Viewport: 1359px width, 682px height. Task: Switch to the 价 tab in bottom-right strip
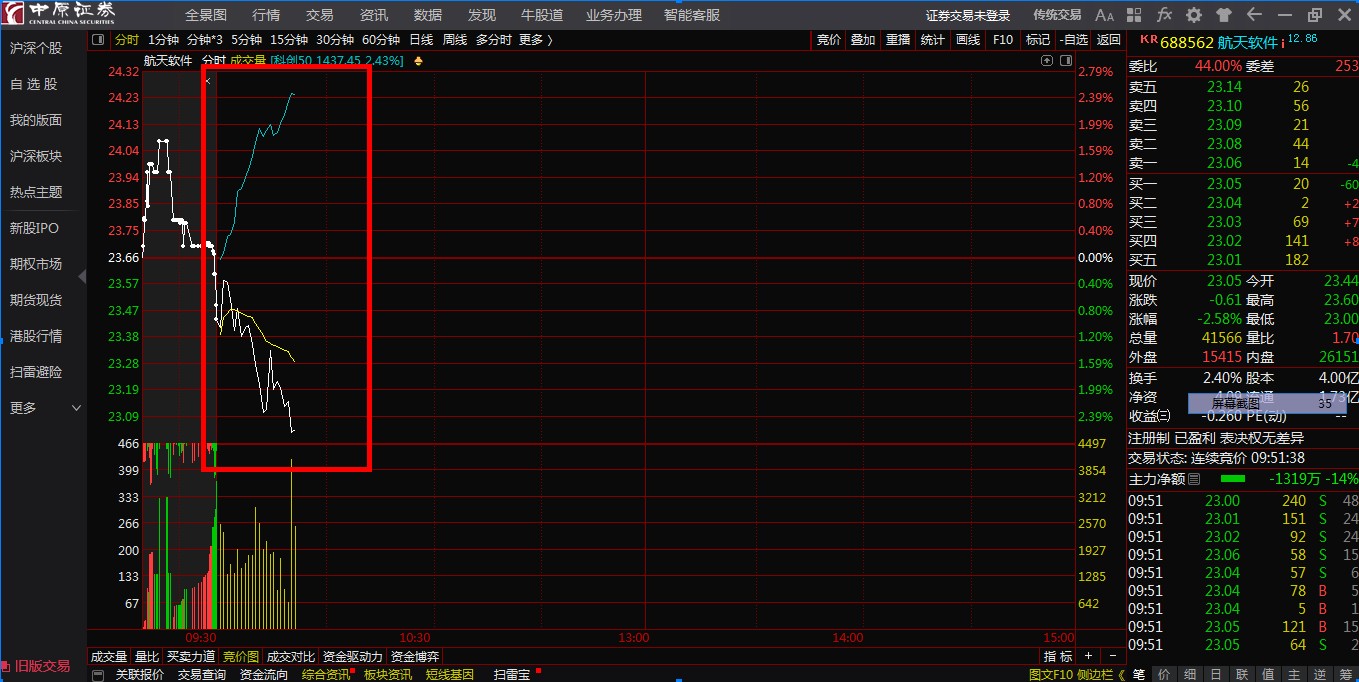point(1166,675)
